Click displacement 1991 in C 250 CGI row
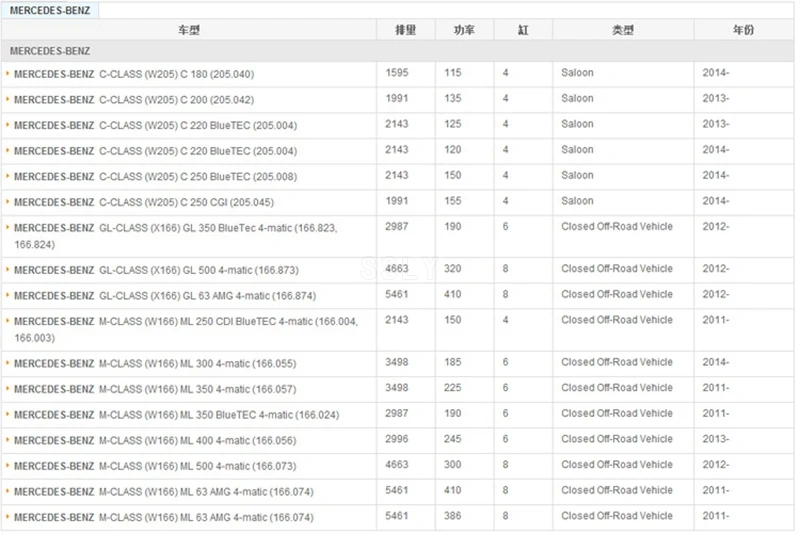The width and height of the screenshot is (800, 535). pyautogui.click(x=397, y=201)
